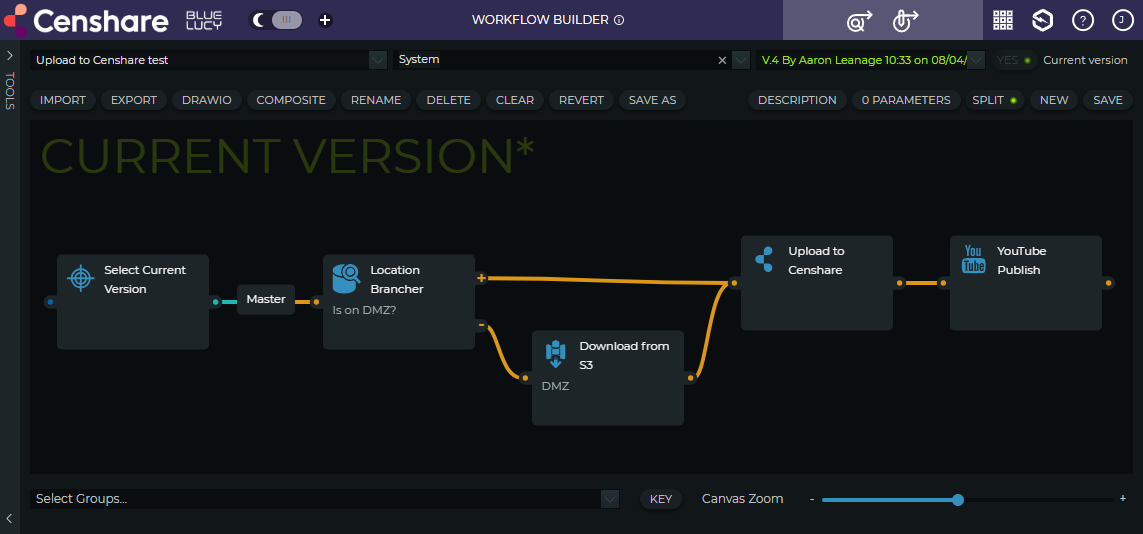The width and height of the screenshot is (1143, 534).
Task: Click the Upload to Censhare node icon
Action: click(x=764, y=259)
